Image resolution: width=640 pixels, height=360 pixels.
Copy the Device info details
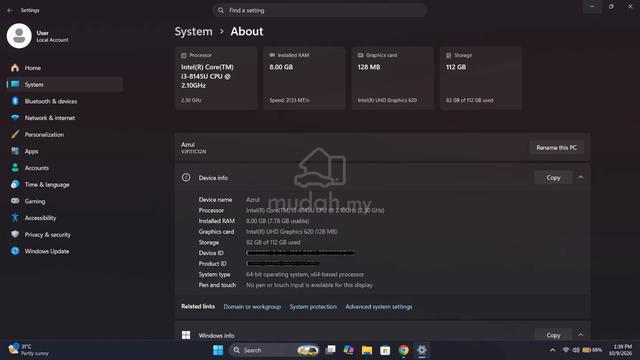pyautogui.click(x=553, y=178)
